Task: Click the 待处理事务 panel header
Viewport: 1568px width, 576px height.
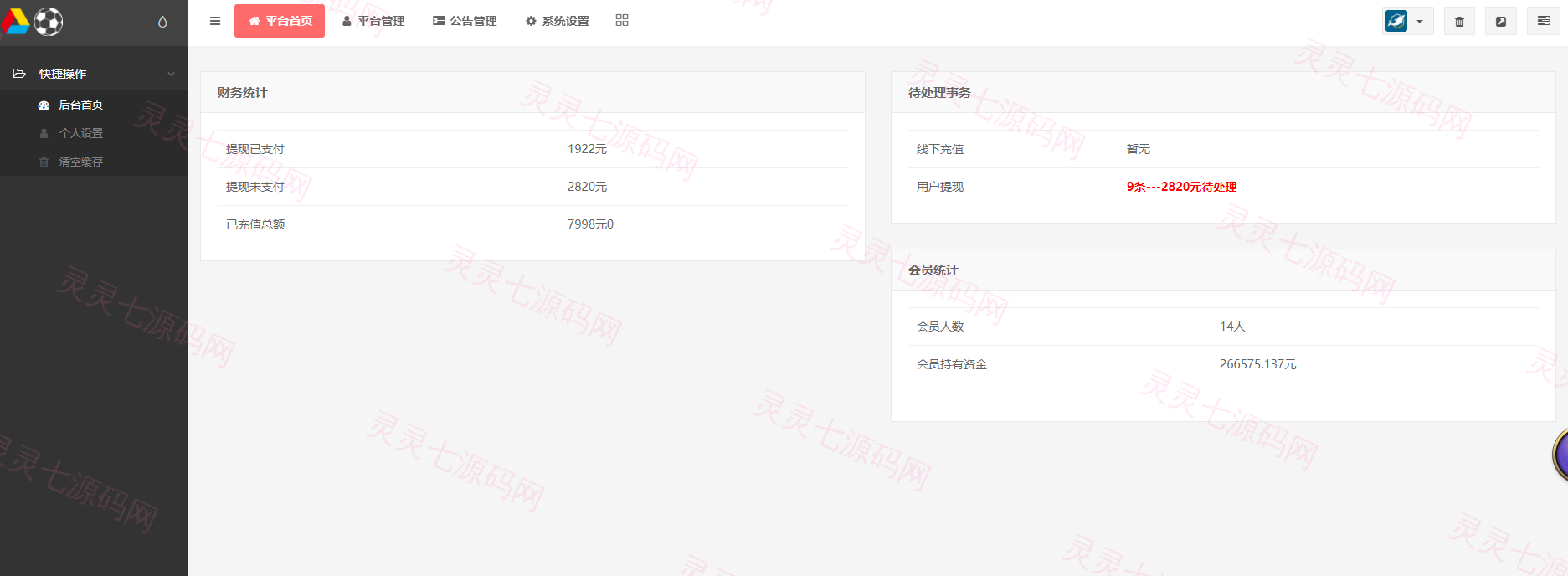Action: point(1223,93)
